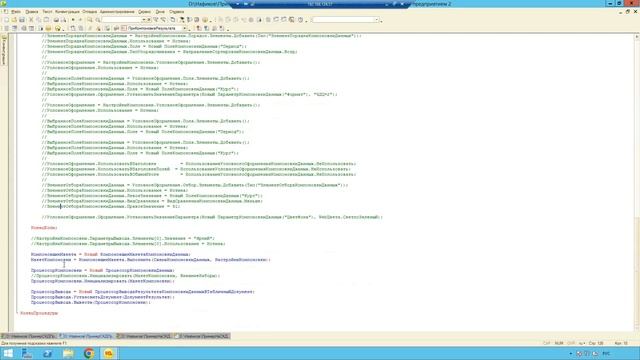The image size is (640, 360).
Task: Place cursor on КонецПроцедуры line
Action: (x=39, y=313)
